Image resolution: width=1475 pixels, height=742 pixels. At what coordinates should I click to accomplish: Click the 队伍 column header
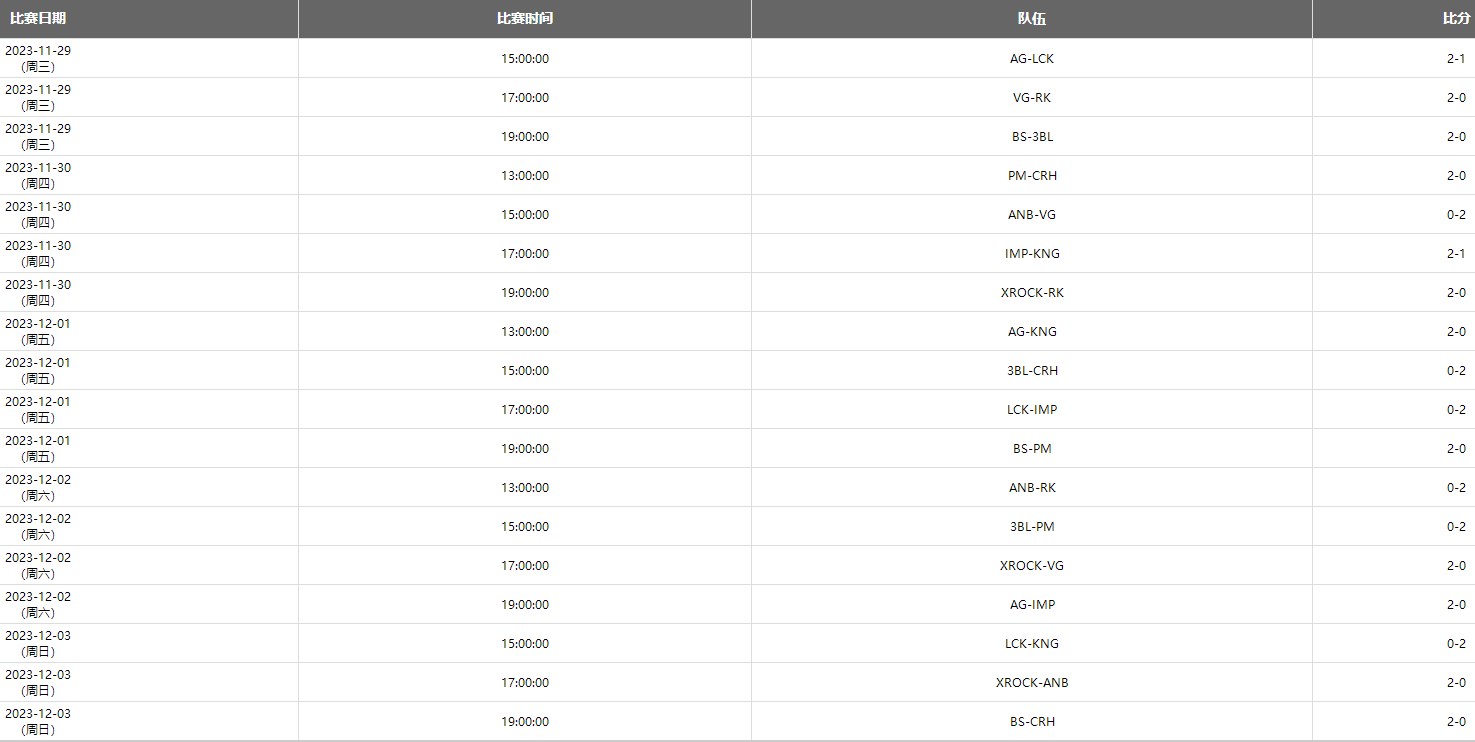pos(1032,18)
